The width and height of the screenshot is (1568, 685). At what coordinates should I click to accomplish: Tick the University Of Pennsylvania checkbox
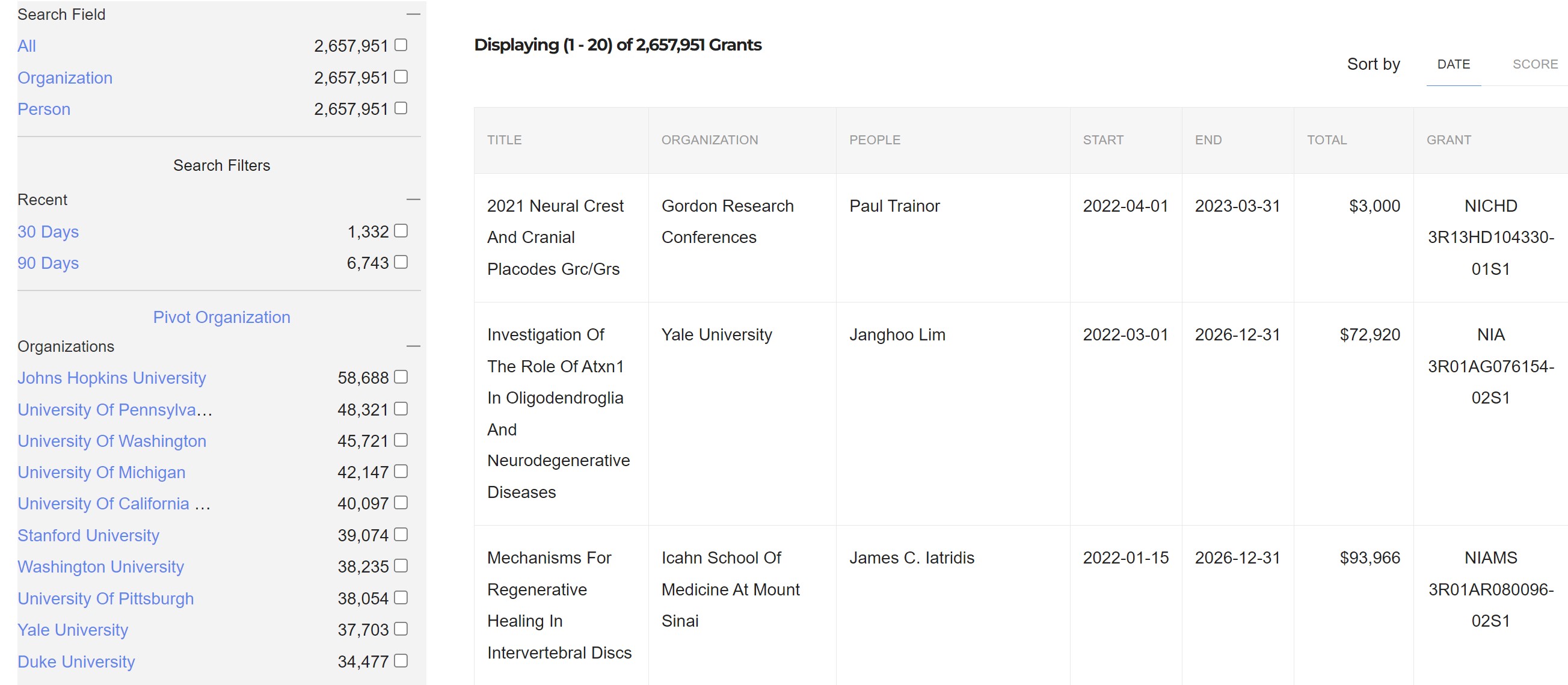401,408
